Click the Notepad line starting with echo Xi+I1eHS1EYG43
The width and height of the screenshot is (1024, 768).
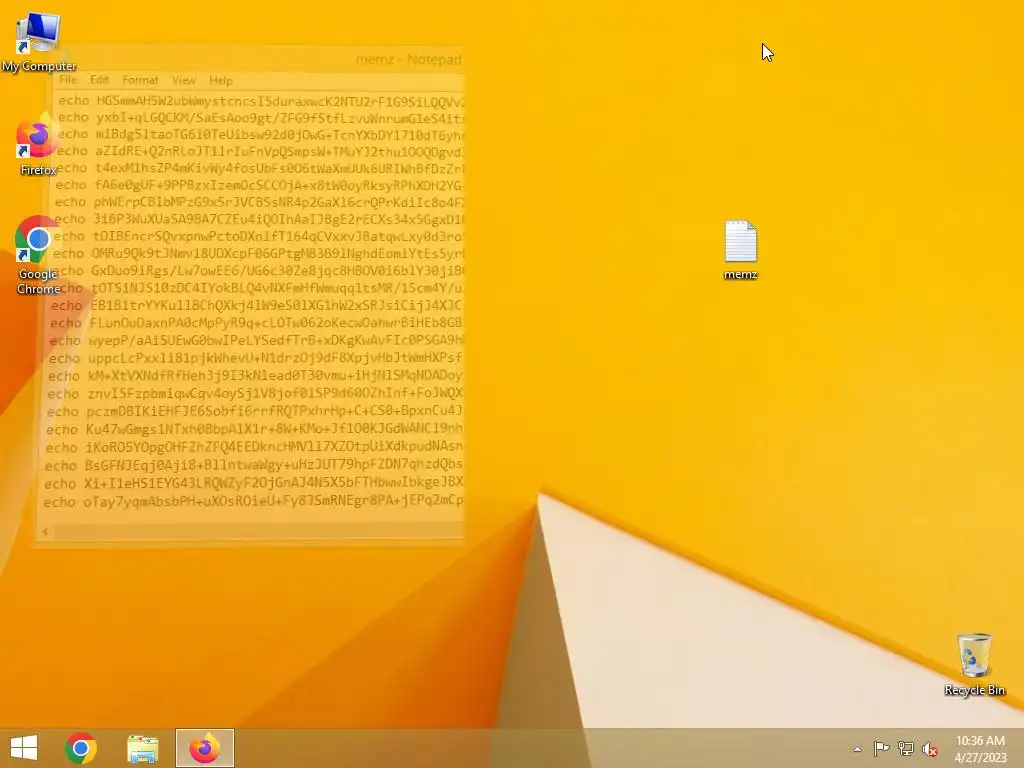click(x=253, y=483)
